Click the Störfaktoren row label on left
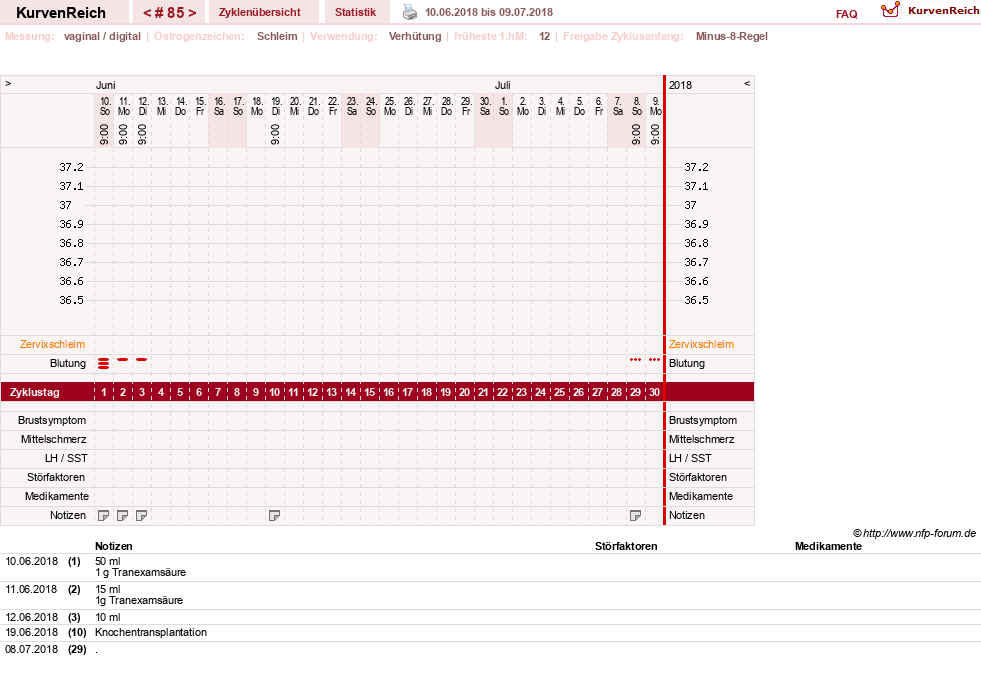981x693 pixels. click(56, 477)
